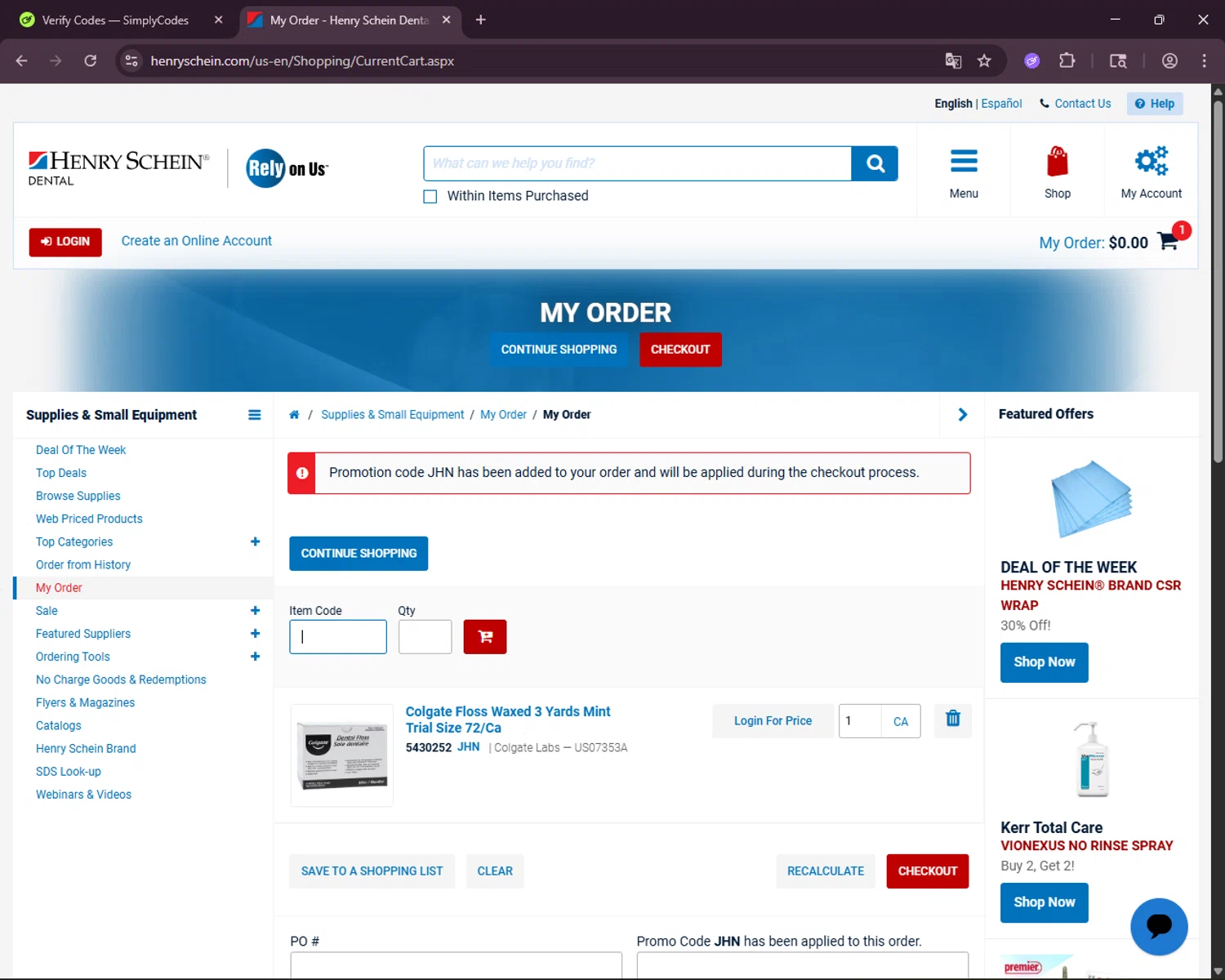
Task: Open Order from History sidebar item
Action: [83, 564]
